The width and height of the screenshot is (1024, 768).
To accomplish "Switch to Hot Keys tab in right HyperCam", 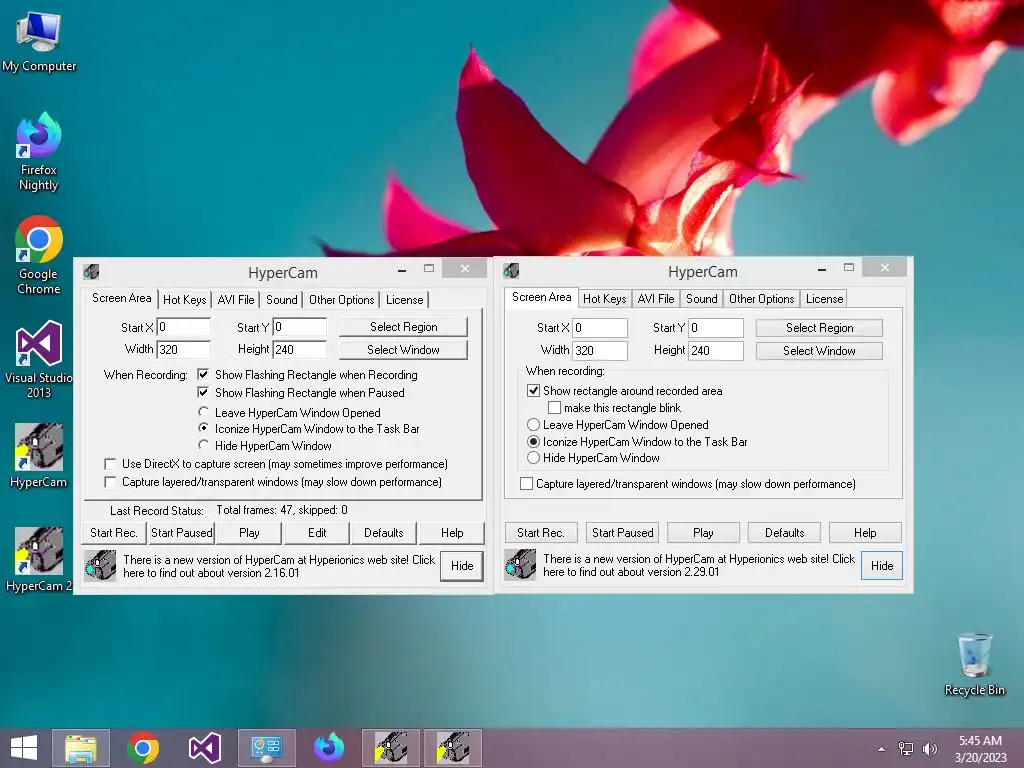I will coord(605,298).
